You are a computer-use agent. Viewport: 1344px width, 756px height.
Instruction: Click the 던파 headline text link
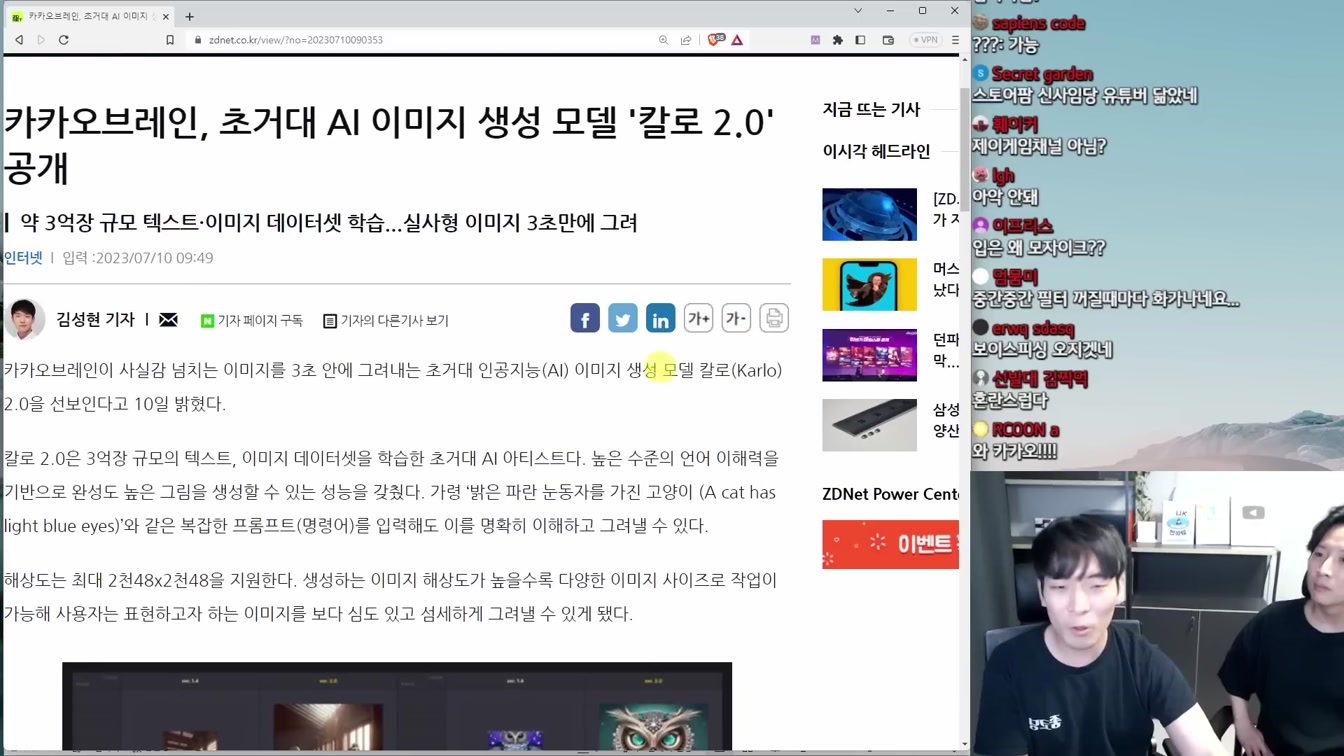946,350
